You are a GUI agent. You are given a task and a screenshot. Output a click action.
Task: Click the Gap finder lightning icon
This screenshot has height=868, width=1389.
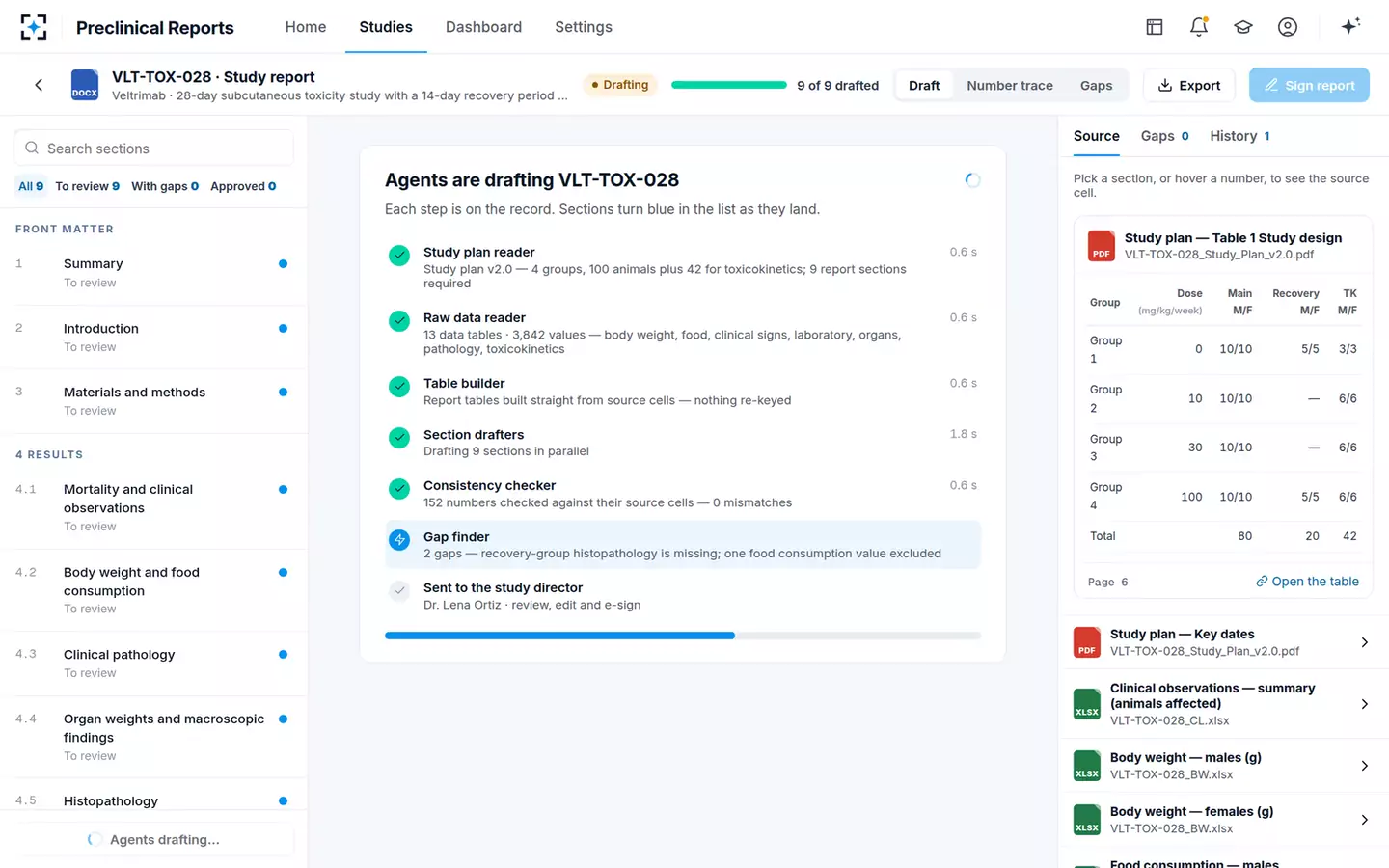pyautogui.click(x=399, y=540)
